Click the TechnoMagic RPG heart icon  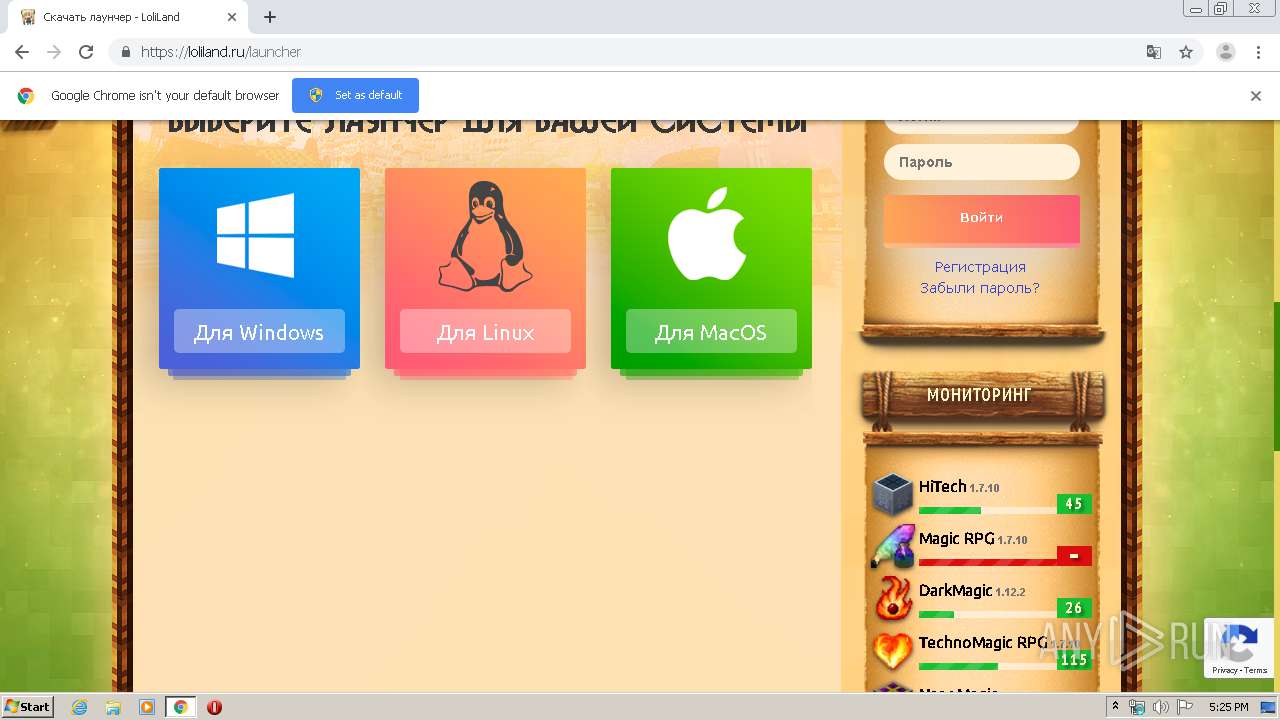point(892,650)
